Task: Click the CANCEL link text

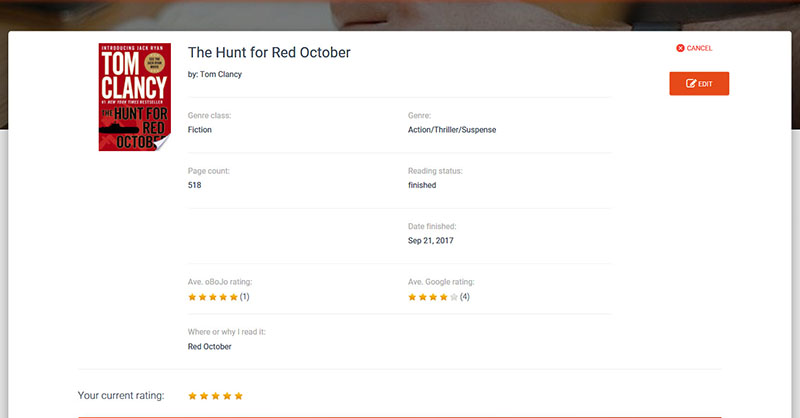Action: pyautogui.click(x=699, y=48)
